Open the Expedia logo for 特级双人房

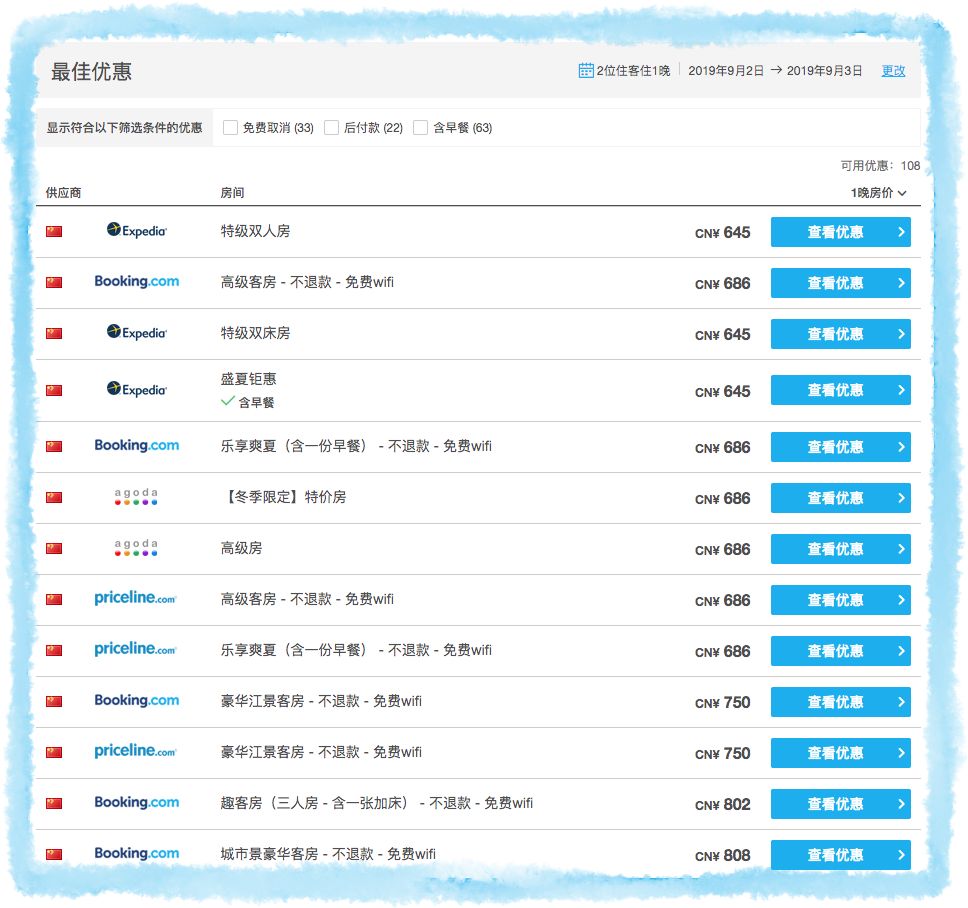(137, 231)
